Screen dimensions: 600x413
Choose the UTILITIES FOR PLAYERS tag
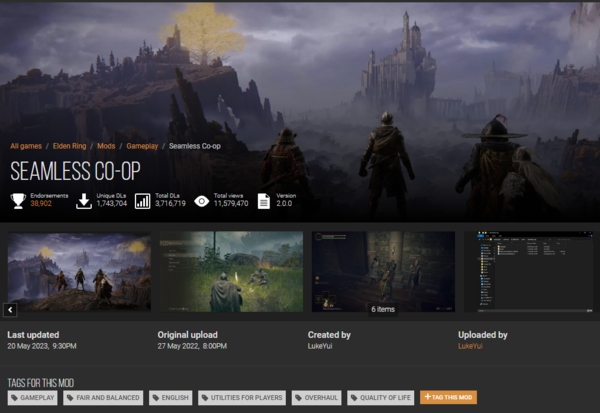[241, 397]
